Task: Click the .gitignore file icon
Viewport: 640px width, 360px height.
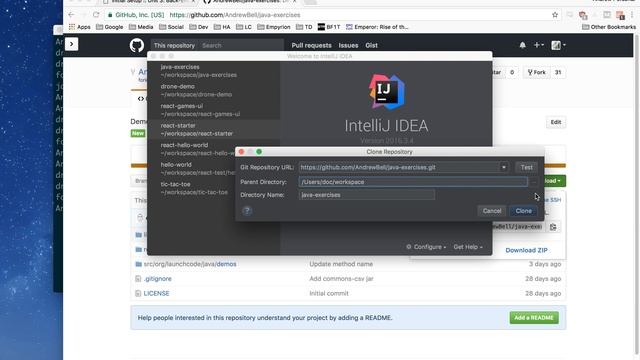Action: click(138, 279)
